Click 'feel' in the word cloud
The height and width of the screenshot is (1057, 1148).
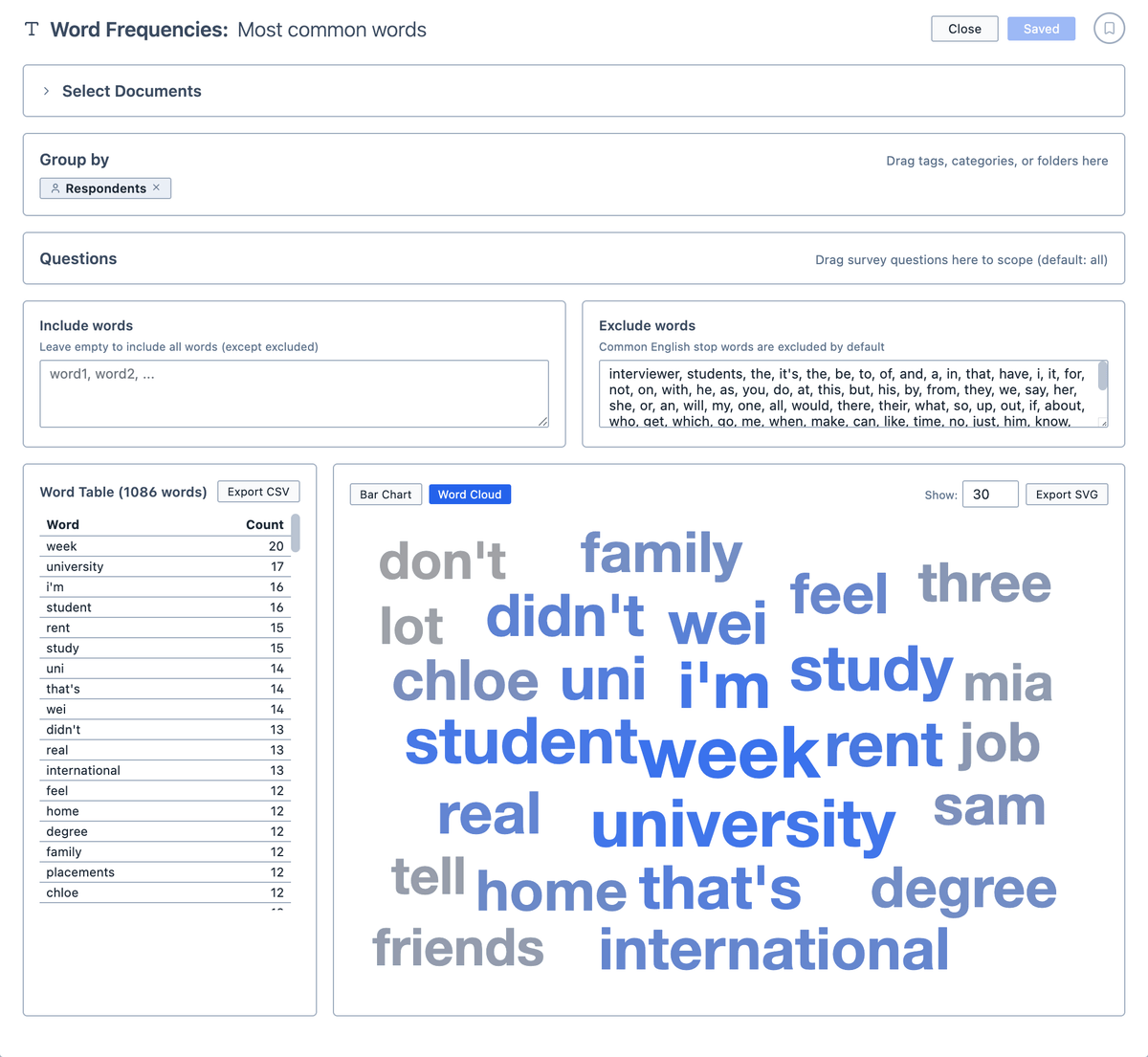[839, 594]
